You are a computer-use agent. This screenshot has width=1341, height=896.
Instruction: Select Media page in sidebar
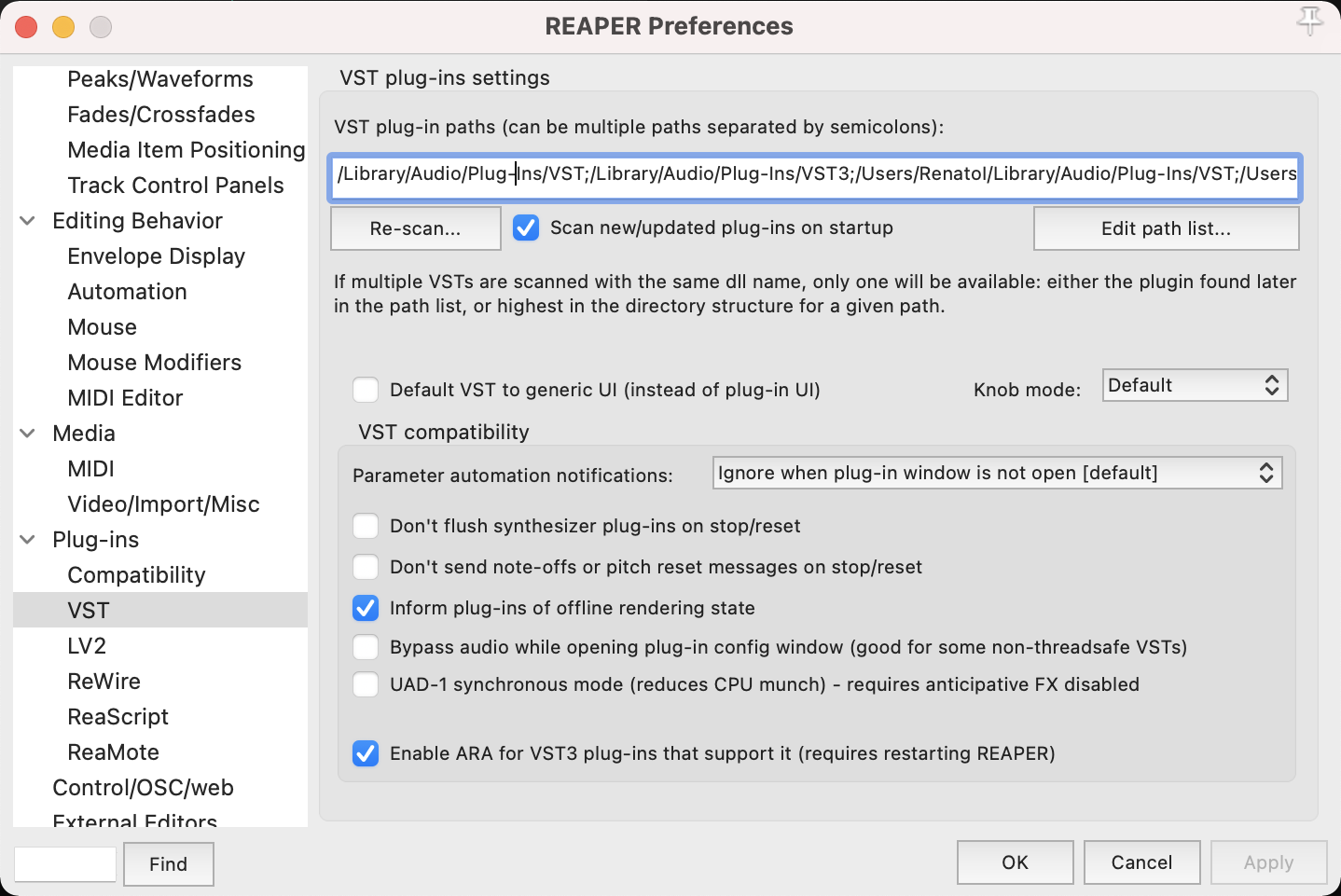84,434
